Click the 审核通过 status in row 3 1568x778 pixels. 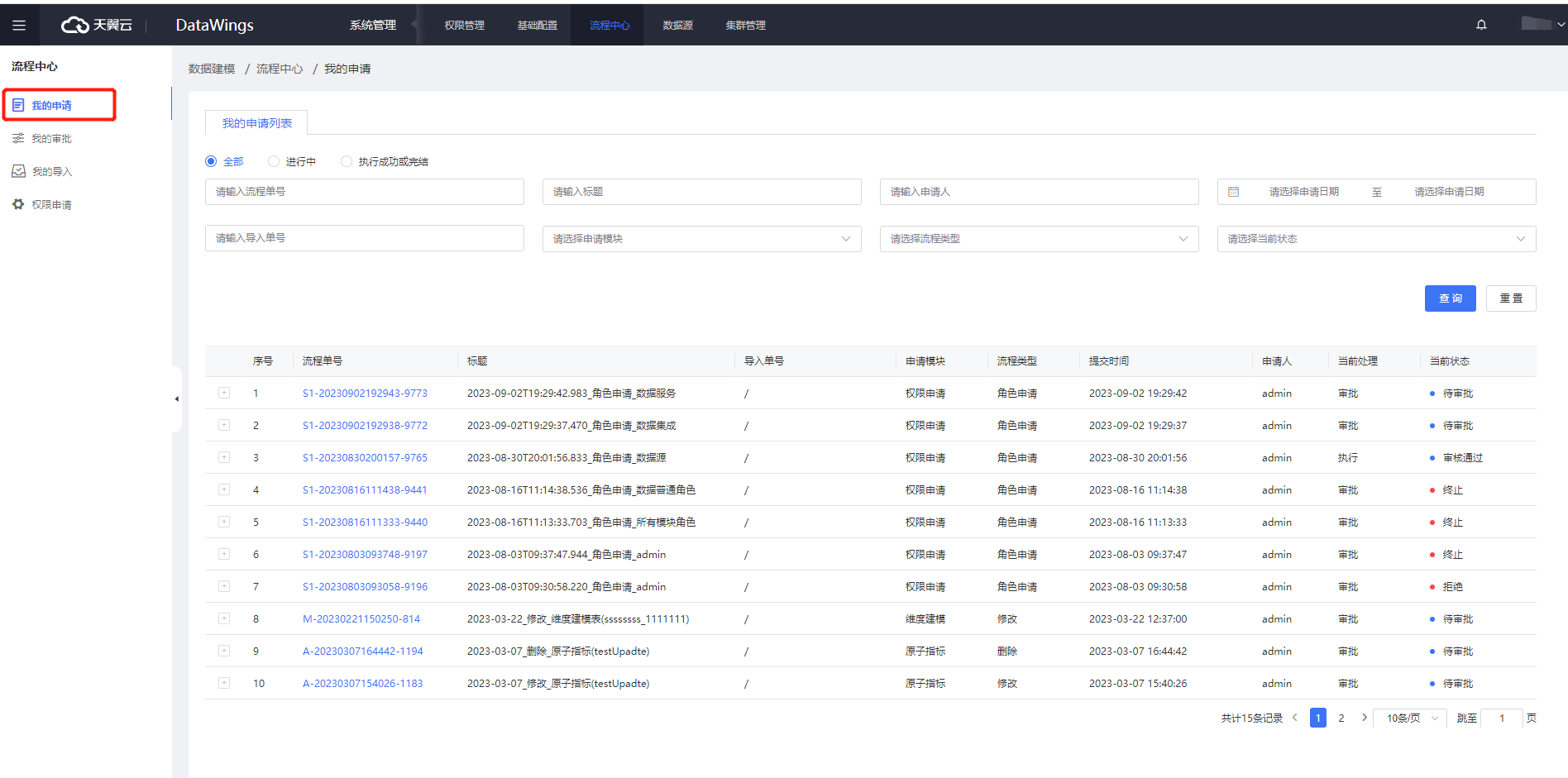(1462, 457)
